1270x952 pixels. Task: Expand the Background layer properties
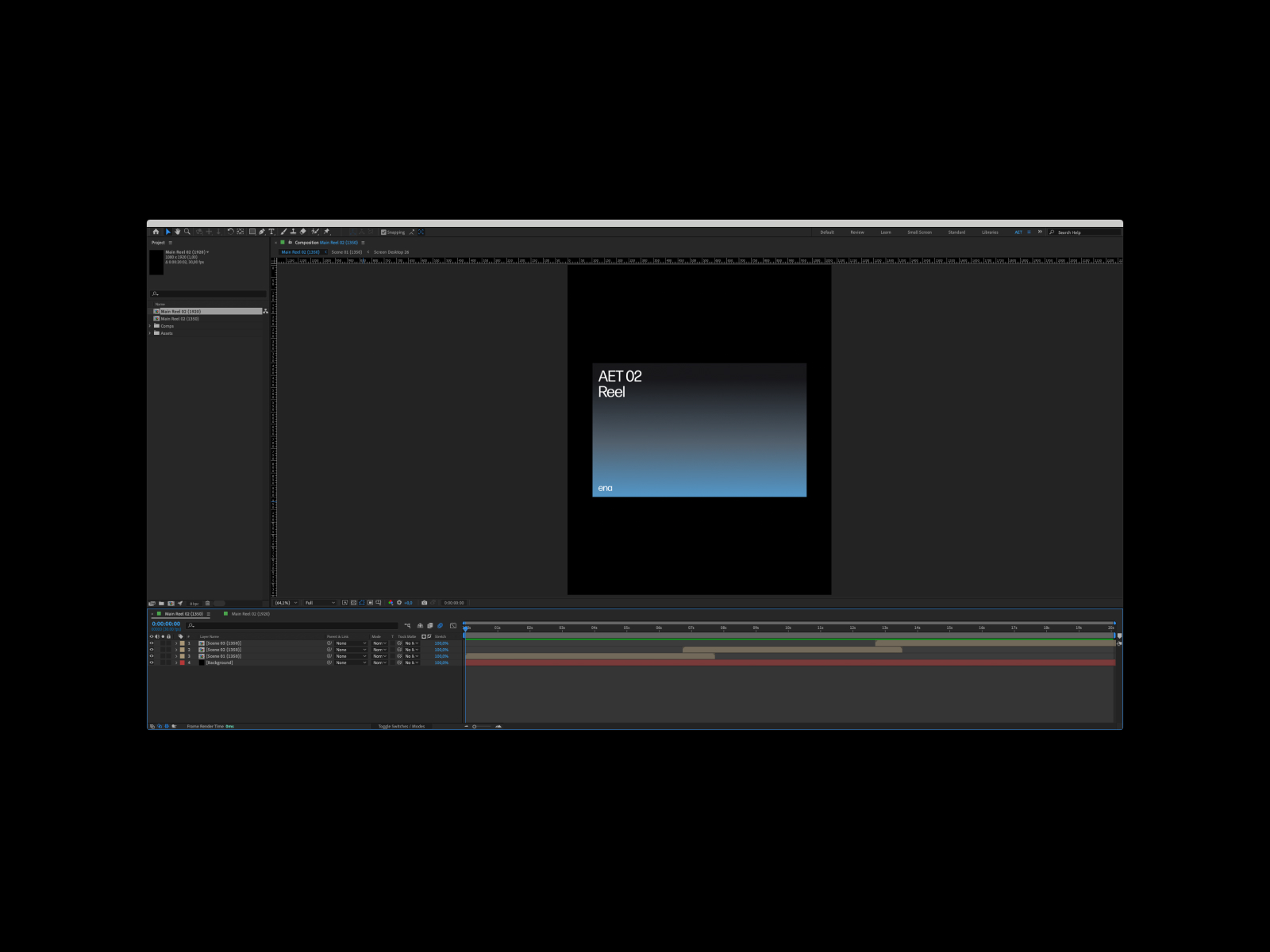[176, 662]
